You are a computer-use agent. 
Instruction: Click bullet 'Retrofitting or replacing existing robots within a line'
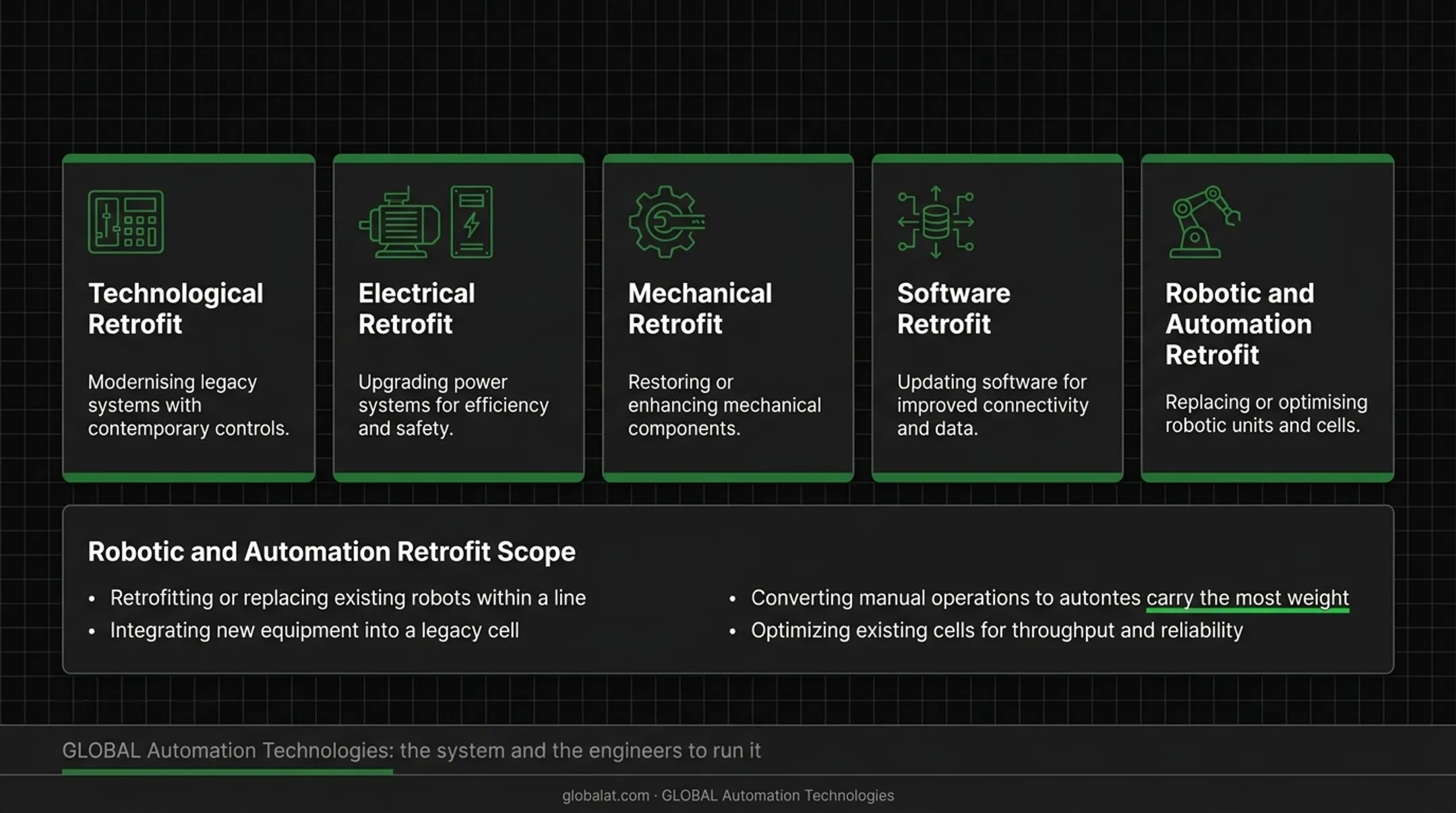tap(348, 598)
